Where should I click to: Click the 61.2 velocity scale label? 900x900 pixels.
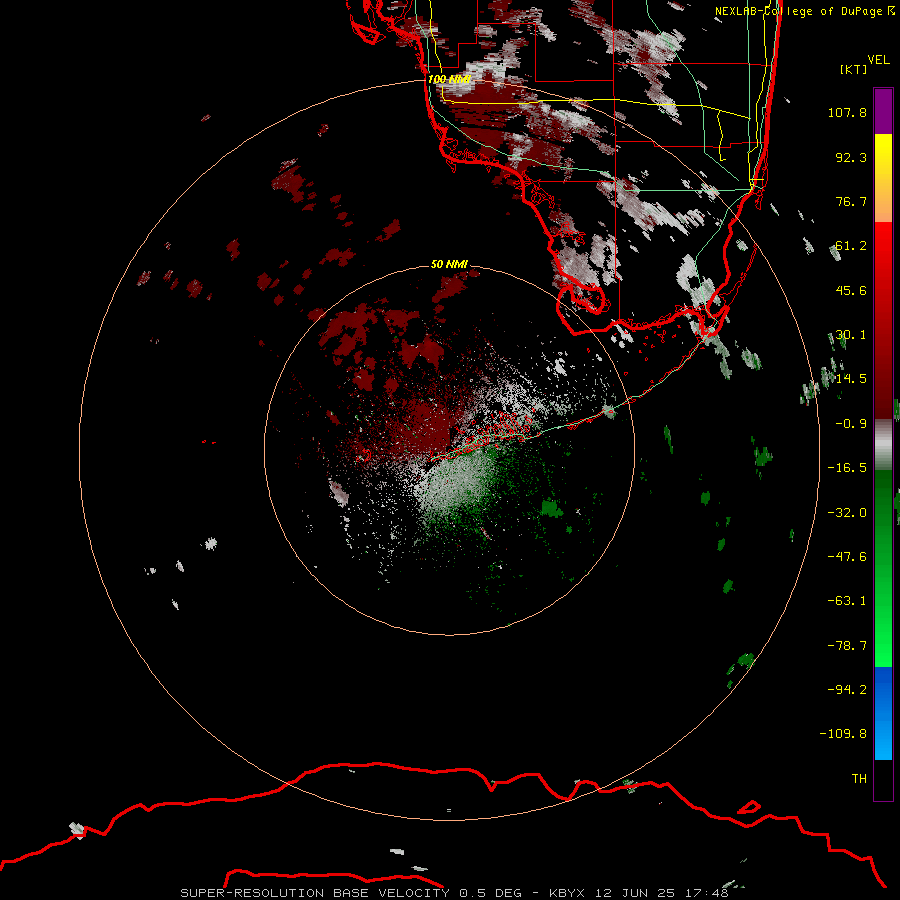pyautogui.click(x=851, y=246)
